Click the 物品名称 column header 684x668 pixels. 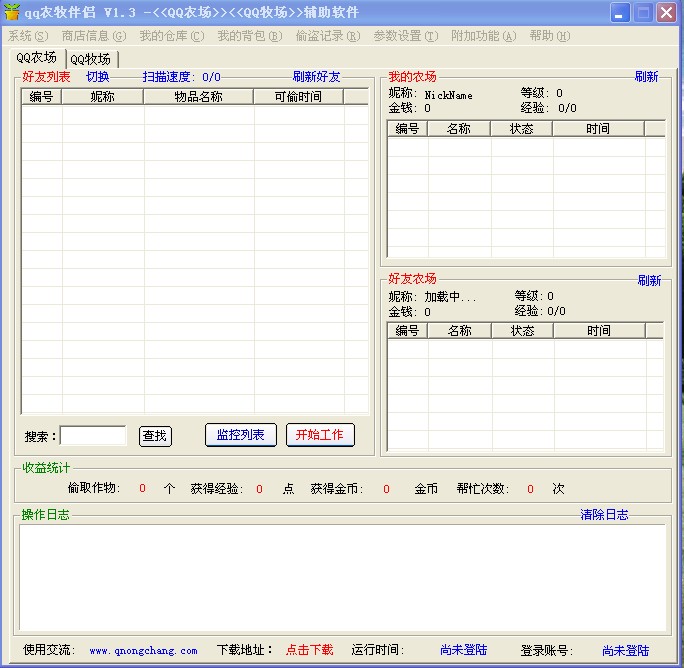tap(198, 96)
